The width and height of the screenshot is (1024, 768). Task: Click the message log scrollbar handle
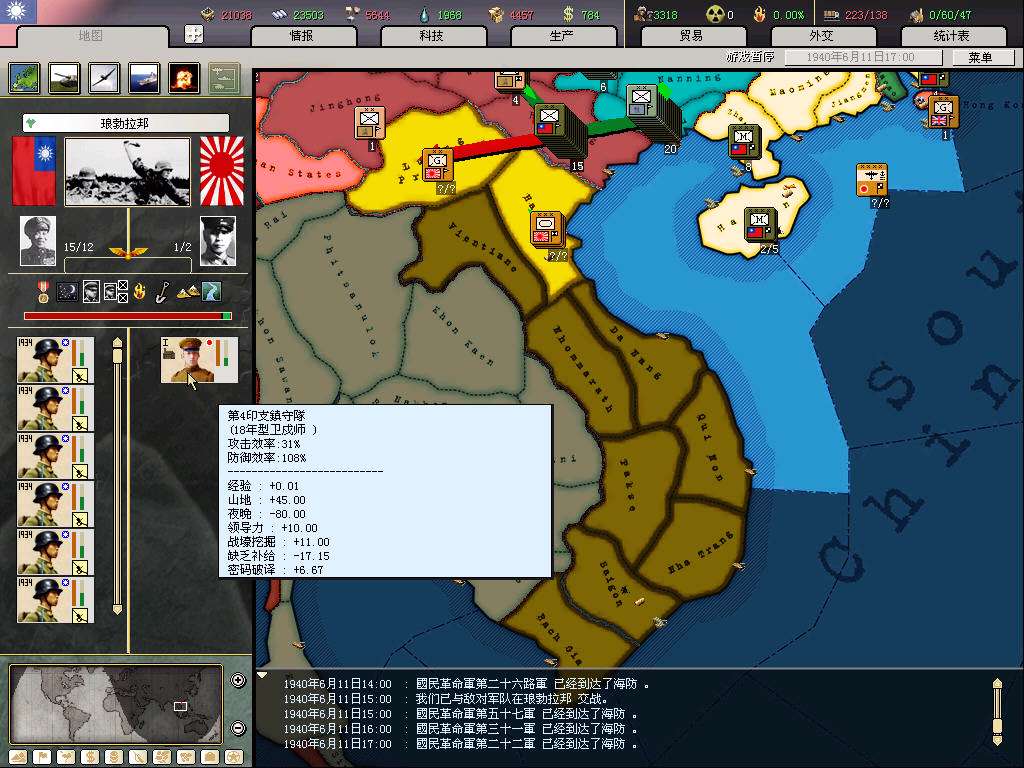coord(997,727)
